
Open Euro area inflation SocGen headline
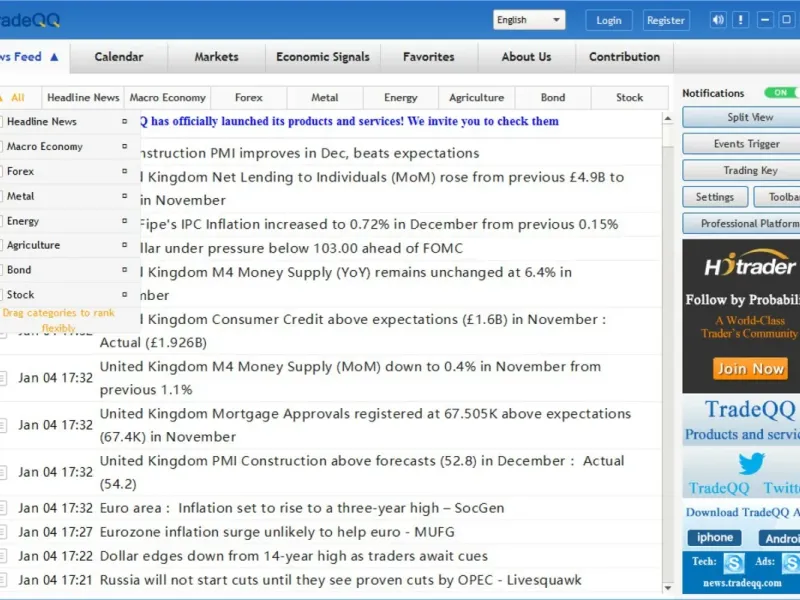tap(302, 508)
